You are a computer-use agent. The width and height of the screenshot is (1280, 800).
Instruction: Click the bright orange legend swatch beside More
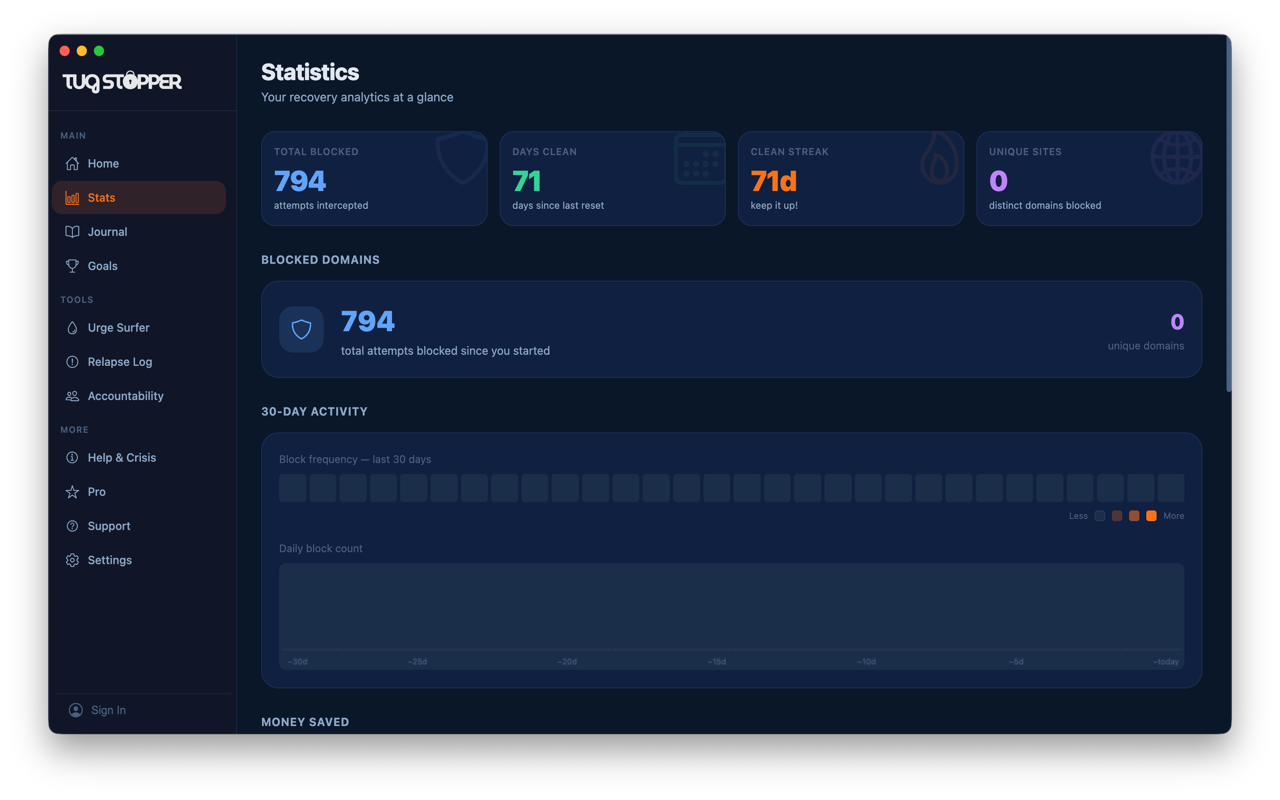[x=1151, y=516]
